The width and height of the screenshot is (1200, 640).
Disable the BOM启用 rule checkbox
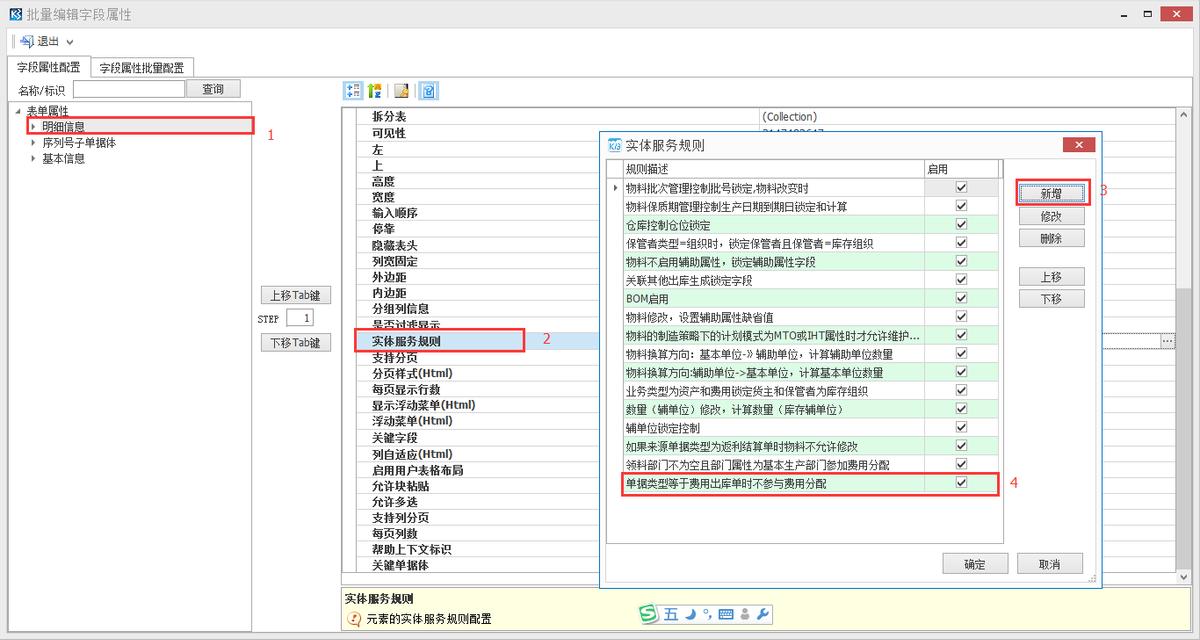coord(961,299)
